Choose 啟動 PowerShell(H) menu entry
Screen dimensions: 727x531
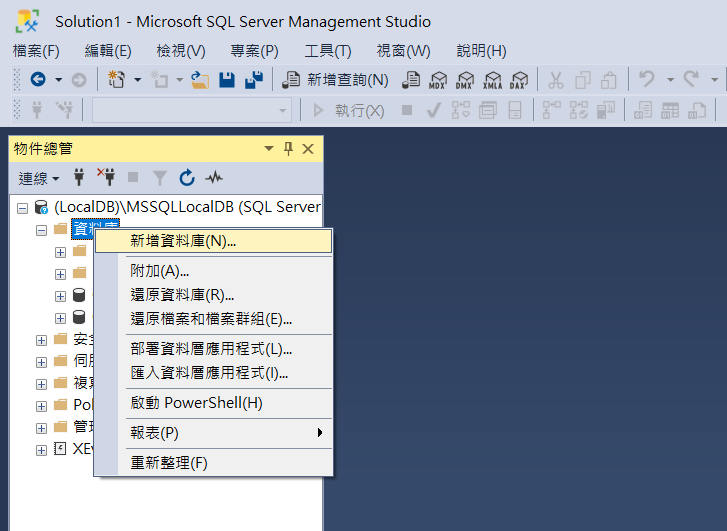tap(214, 403)
